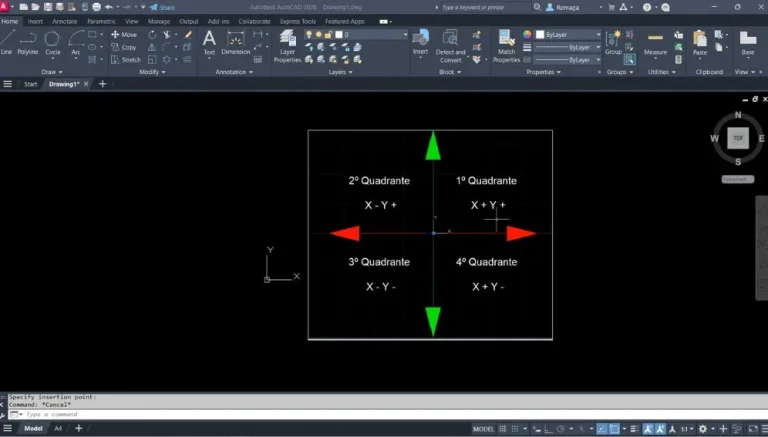Click the Rotate icon in Modify panel
This screenshot has width=768, height=437.
point(152,35)
